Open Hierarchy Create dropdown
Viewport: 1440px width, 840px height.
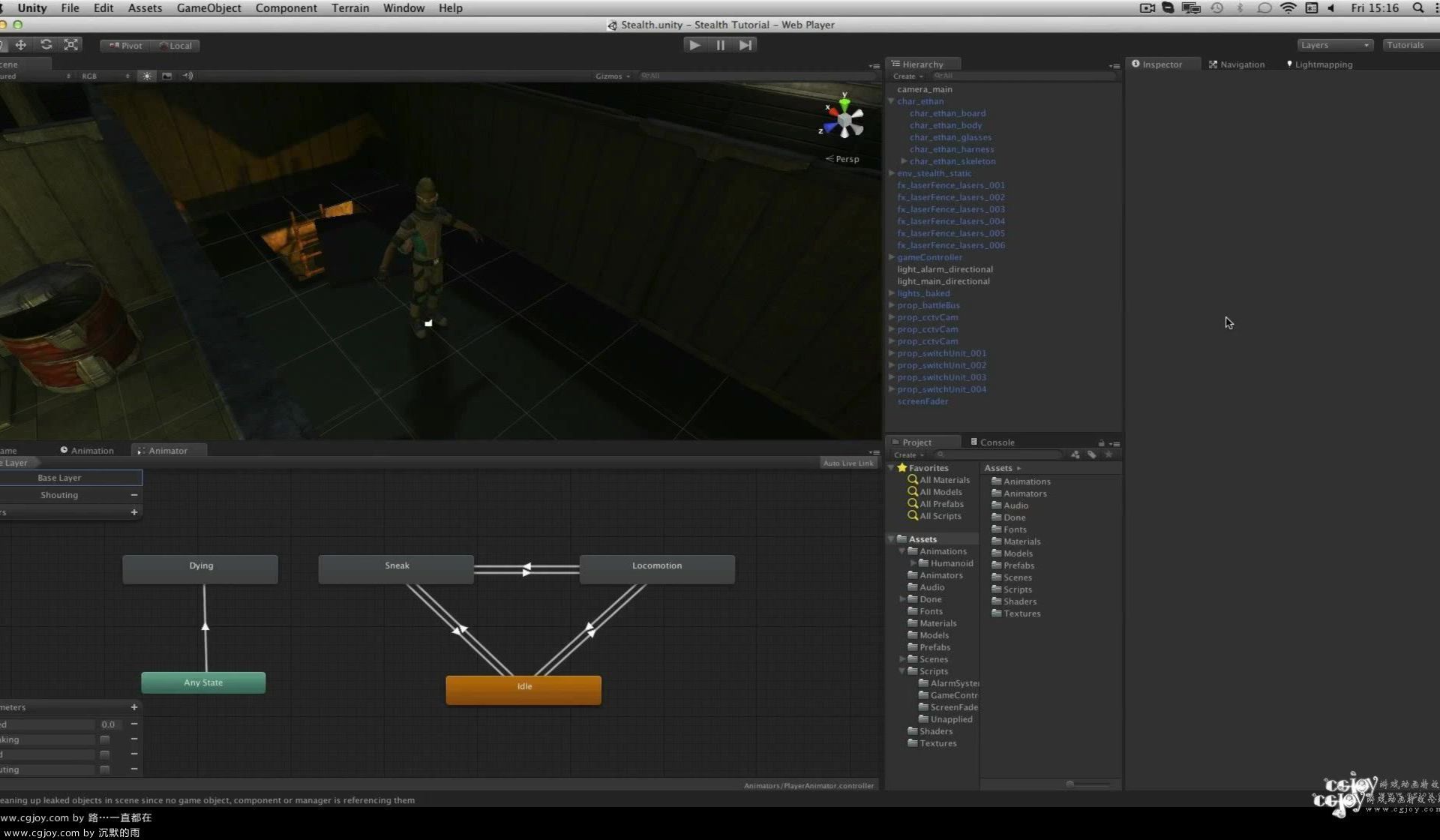coord(907,76)
